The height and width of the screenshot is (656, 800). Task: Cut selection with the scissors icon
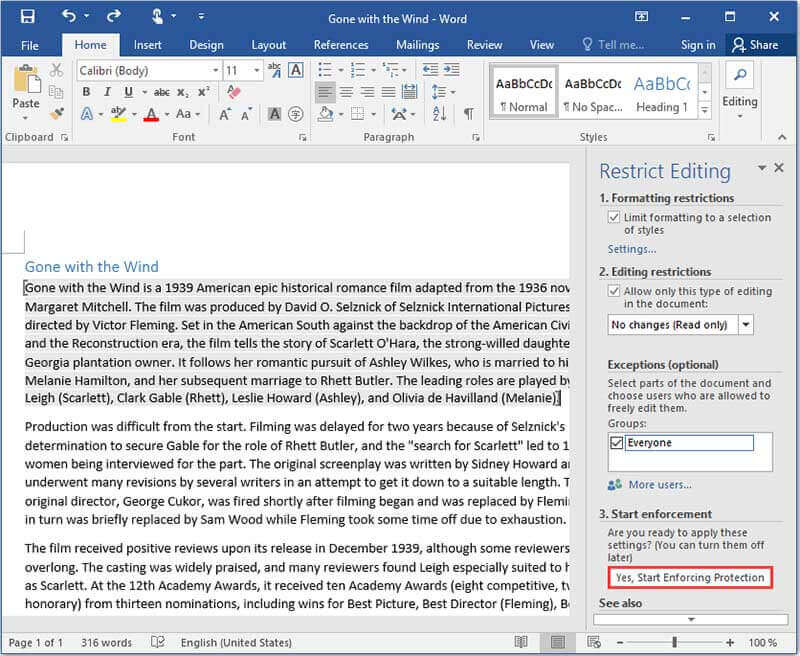coord(56,70)
